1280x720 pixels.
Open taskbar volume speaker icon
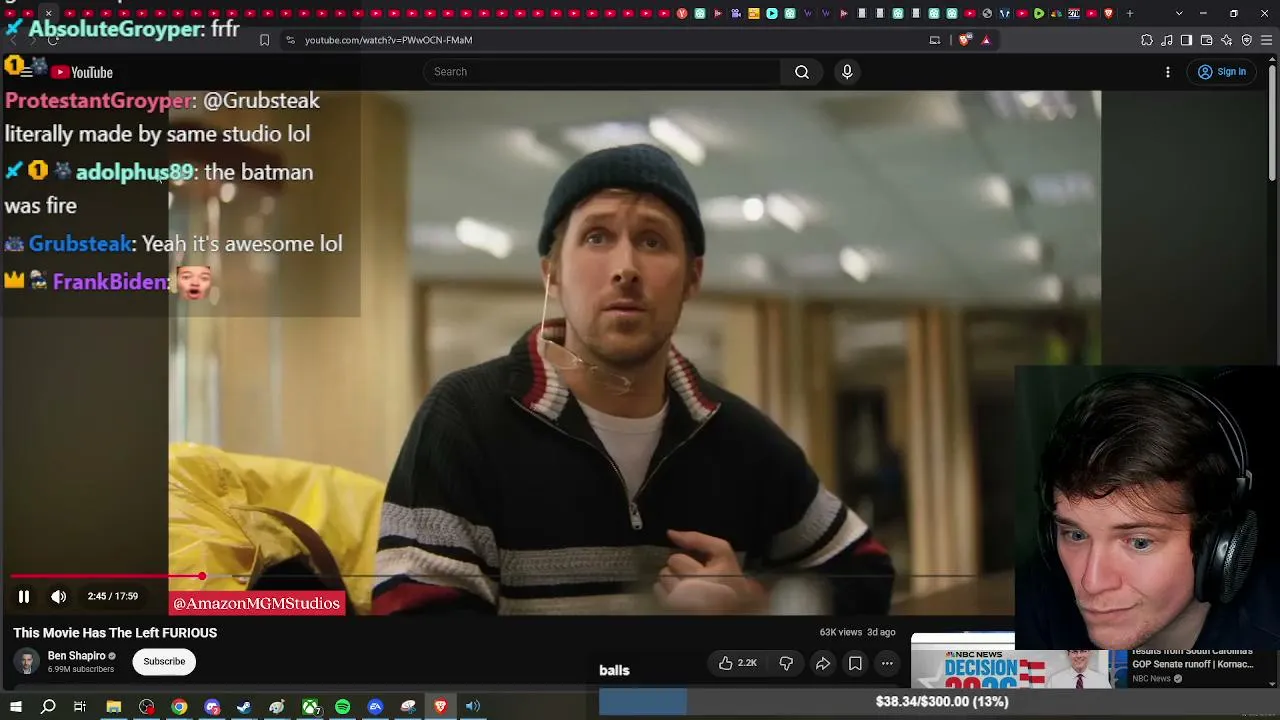point(473,707)
